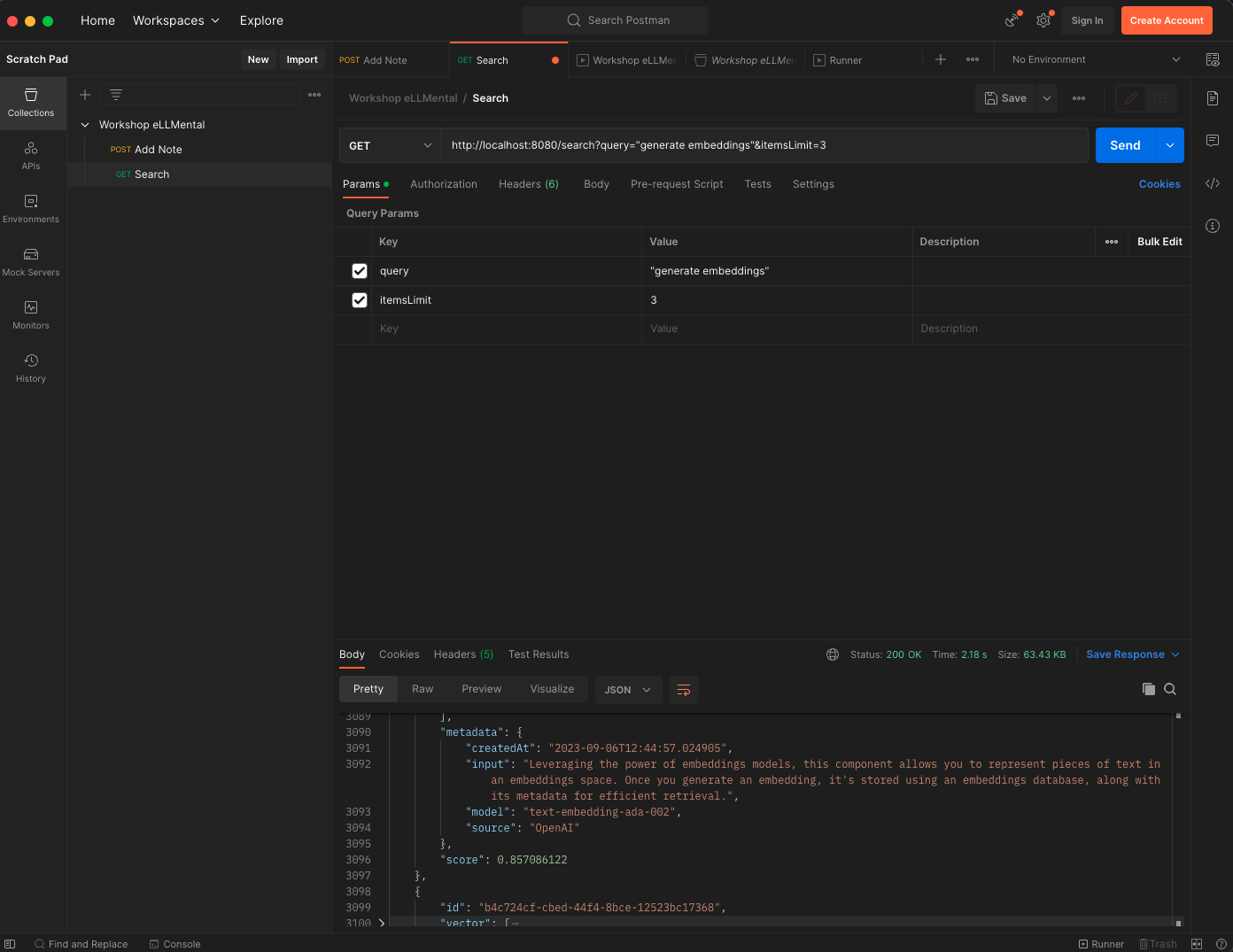Collapse the Workshop eLLMental collection

tap(85, 125)
